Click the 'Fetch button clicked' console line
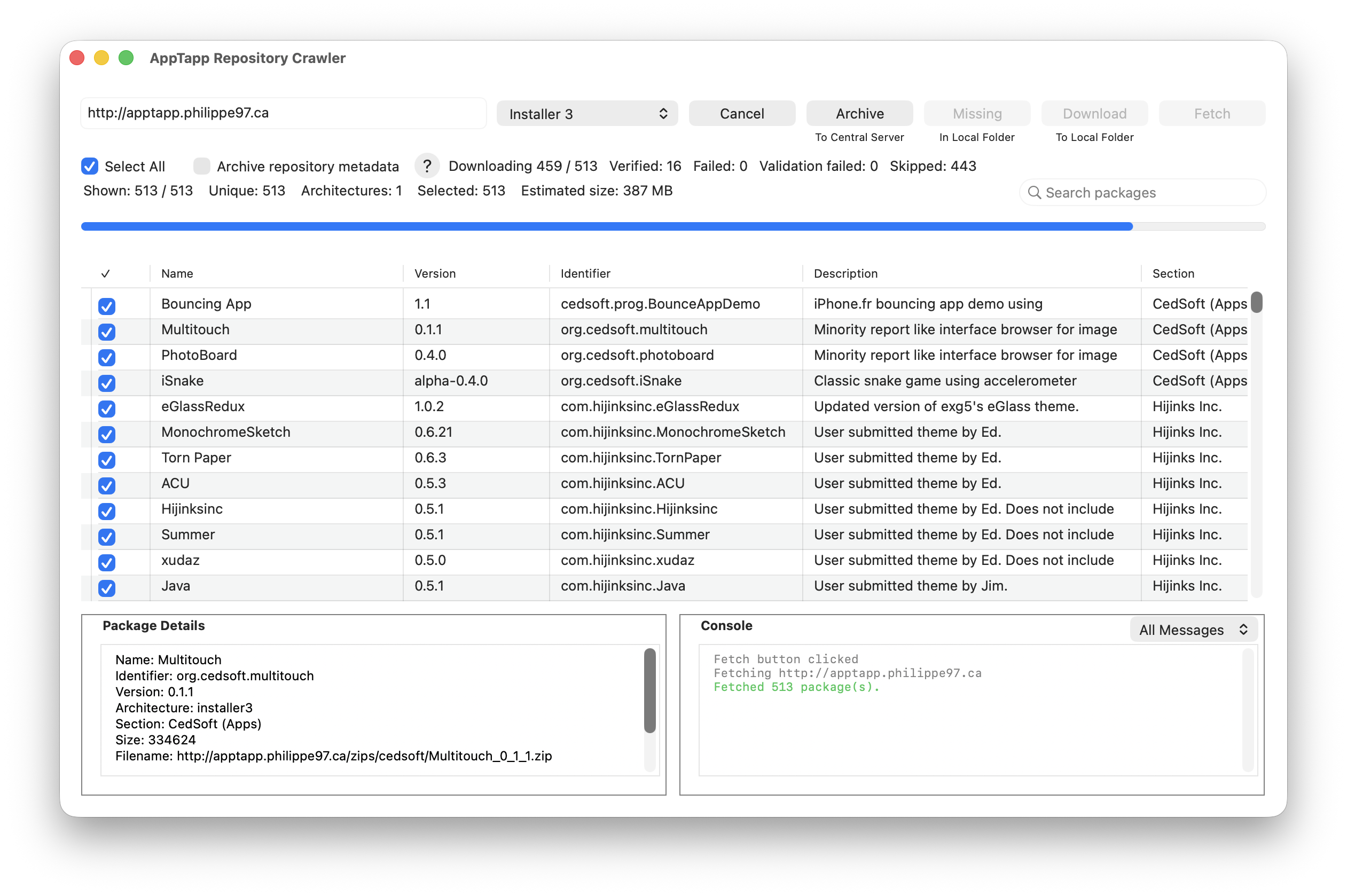The image size is (1347, 896). tap(786, 659)
